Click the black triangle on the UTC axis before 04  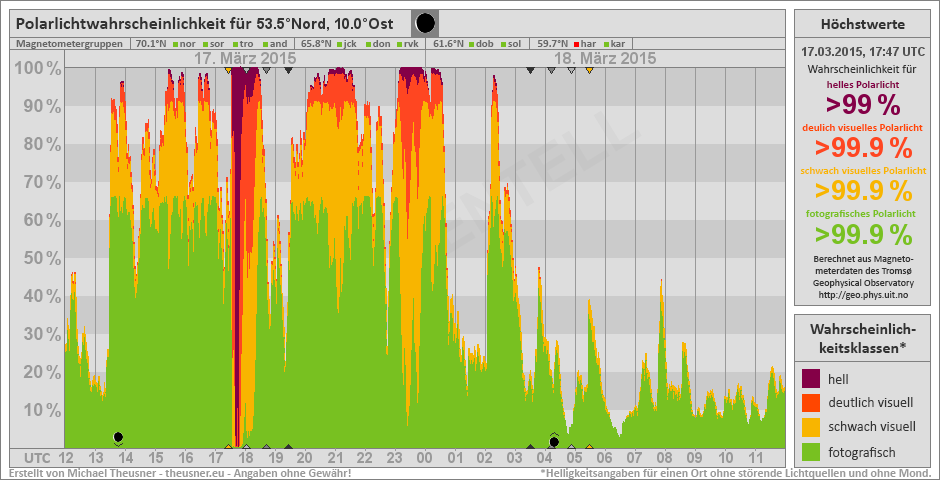(x=530, y=446)
